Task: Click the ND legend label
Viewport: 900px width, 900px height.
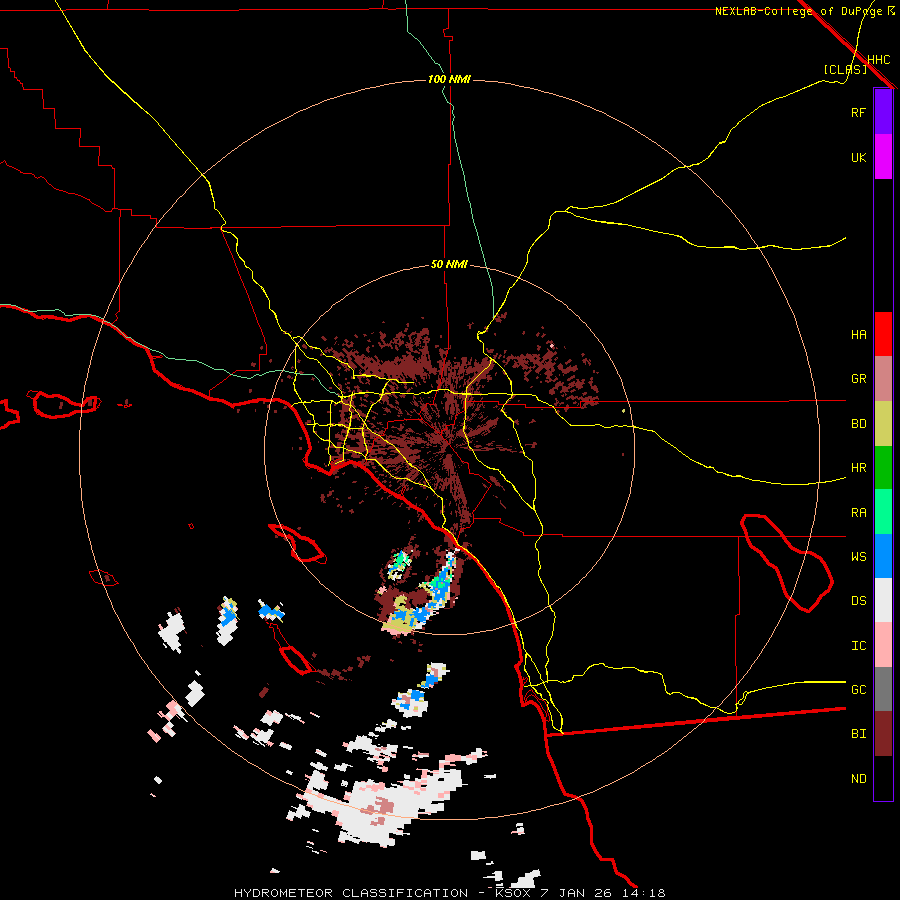Action: (x=858, y=779)
